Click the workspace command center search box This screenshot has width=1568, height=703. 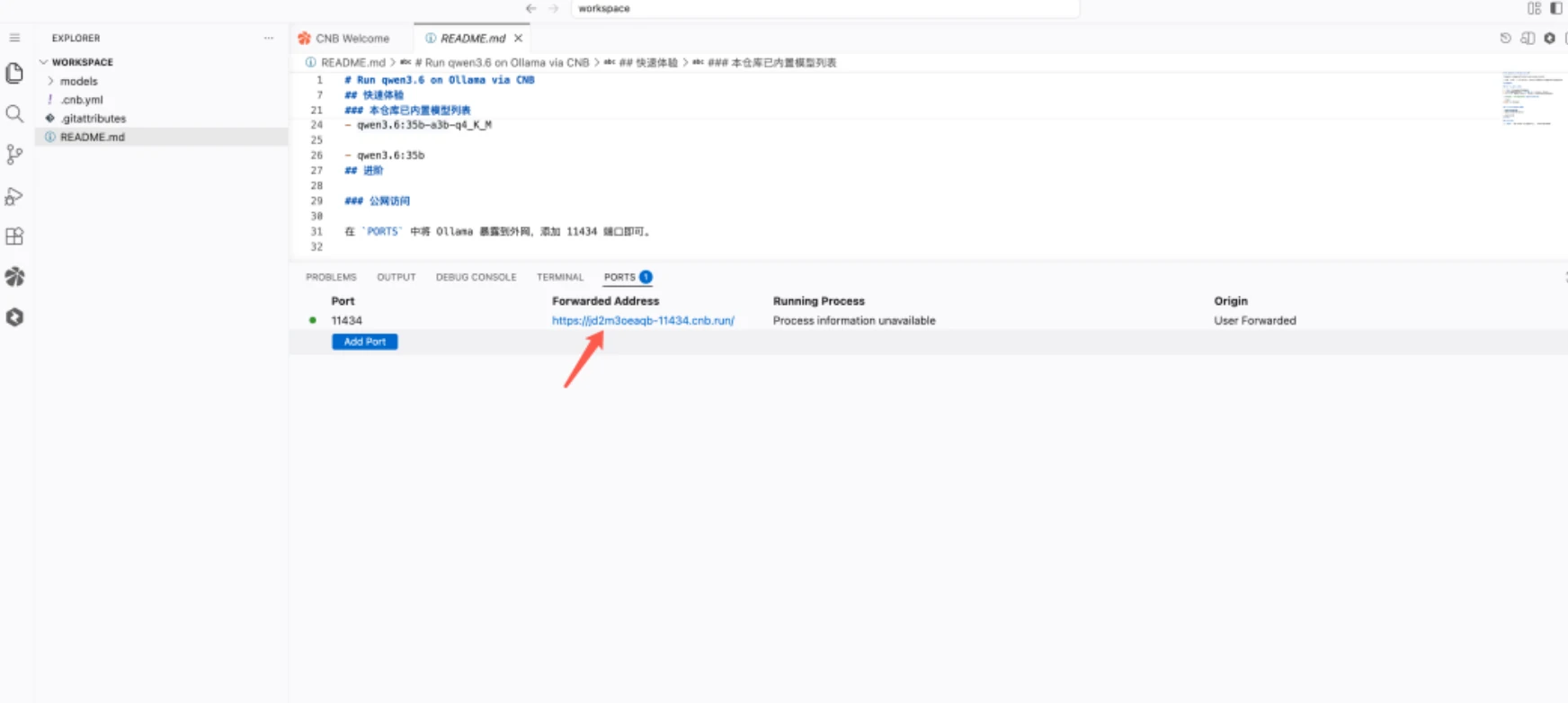pos(824,8)
